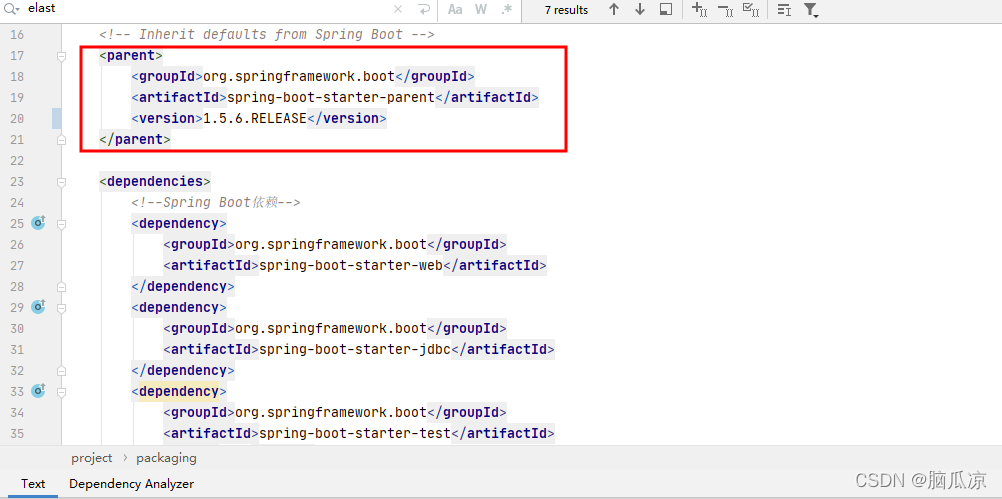Add selection for next occurrence icon
This screenshot has width=1002, height=499.
[700, 10]
